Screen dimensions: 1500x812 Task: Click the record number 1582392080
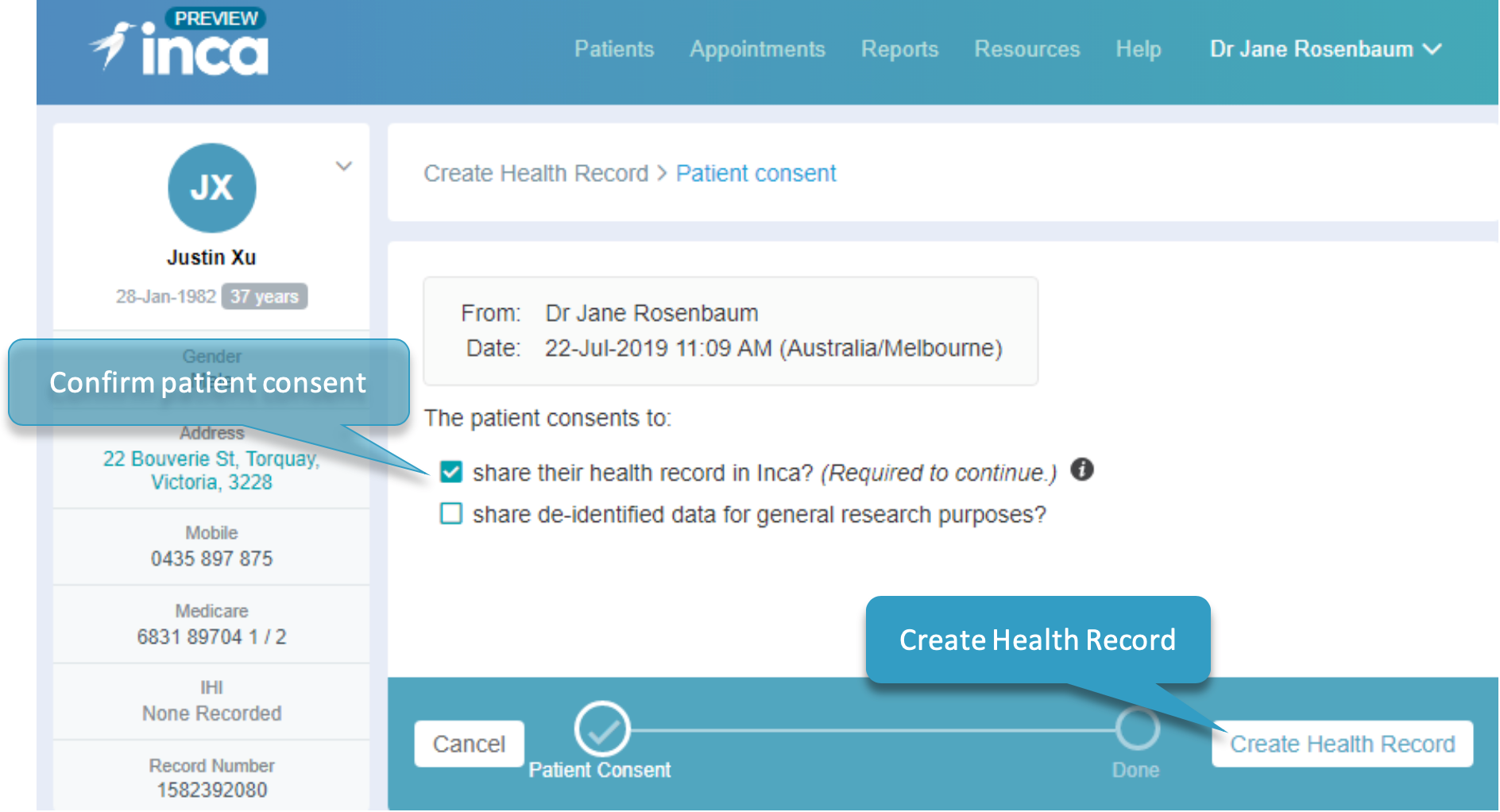(x=211, y=790)
